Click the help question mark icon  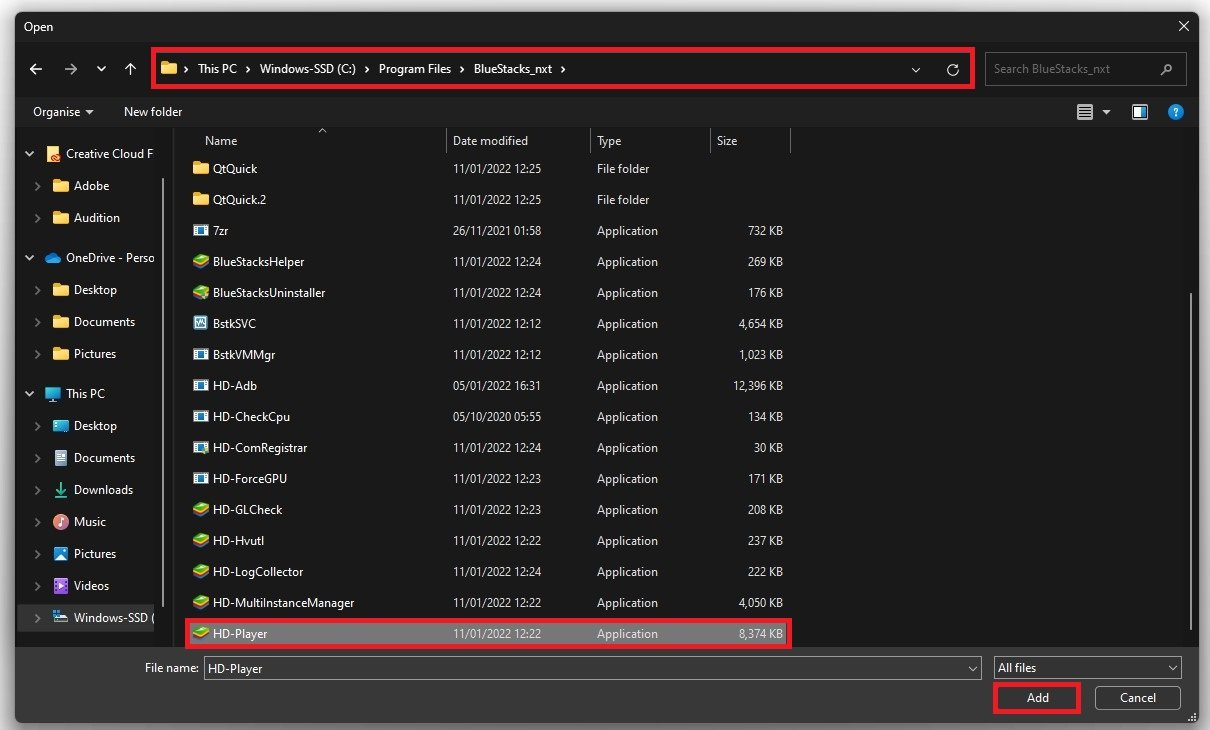(x=1176, y=112)
